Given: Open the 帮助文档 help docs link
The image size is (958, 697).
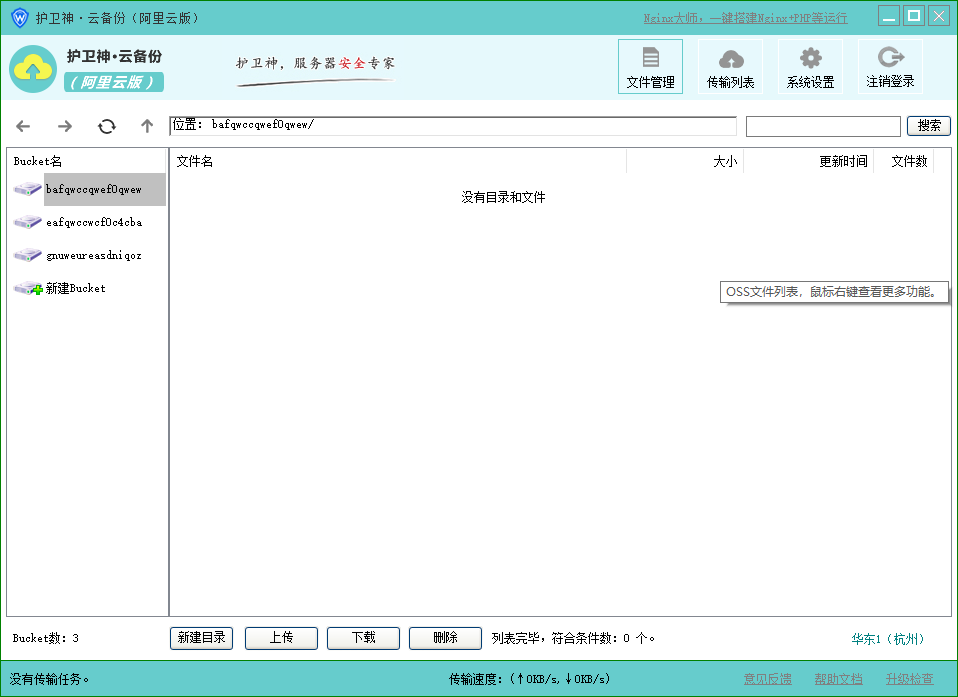Looking at the screenshot, I should point(838,679).
